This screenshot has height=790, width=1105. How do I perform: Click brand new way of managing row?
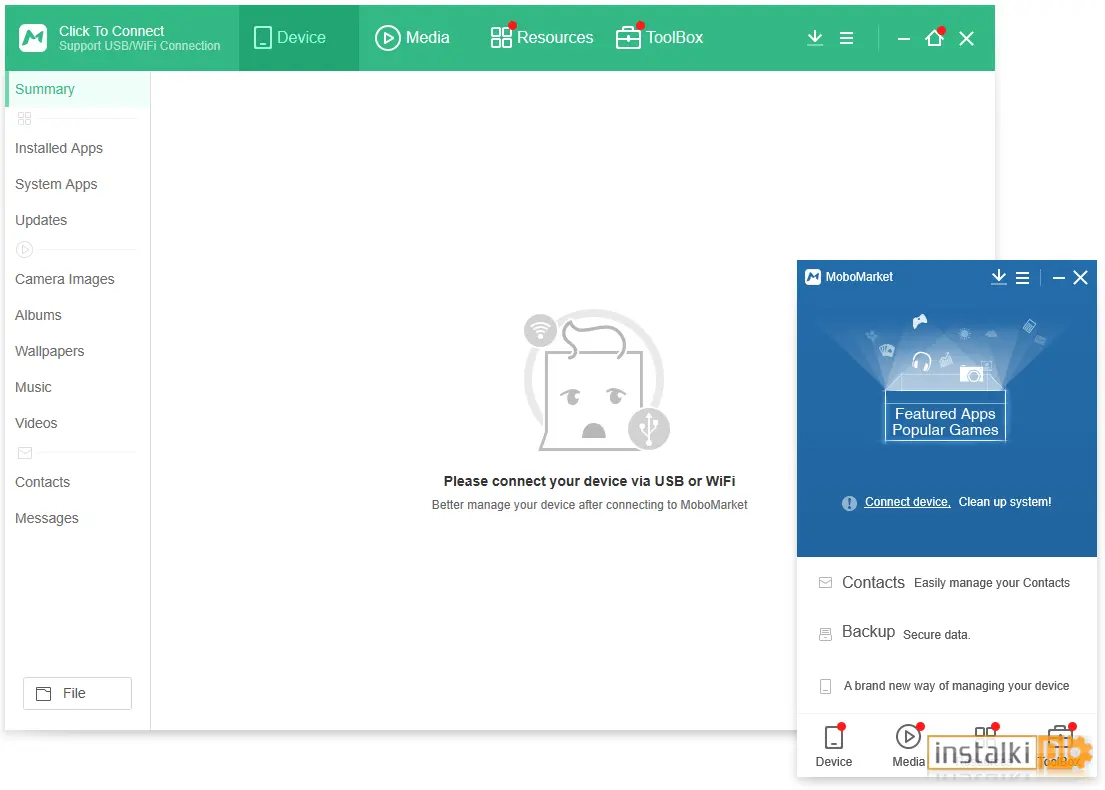pyautogui.click(x=946, y=686)
